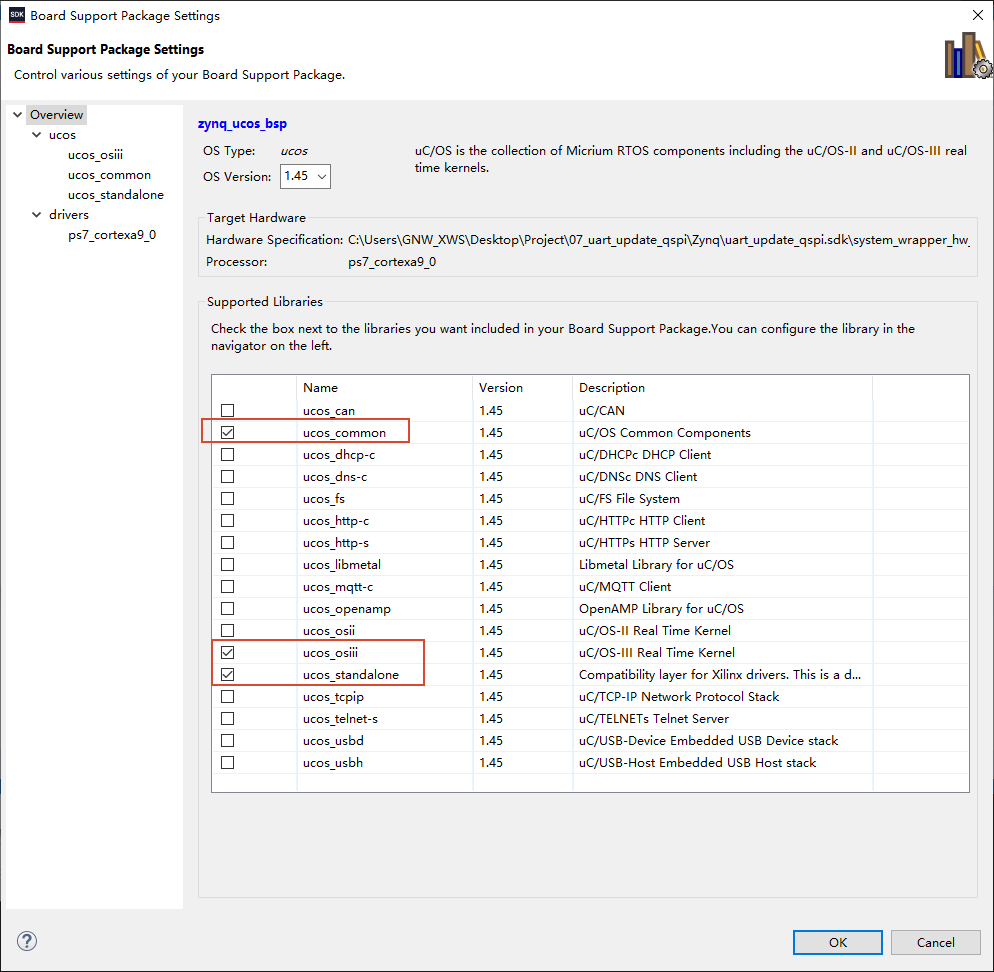Enable the ucos_http-c checkbox
Image resolution: width=994 pixels, height=972 pixels.
[x=228, y=521]
